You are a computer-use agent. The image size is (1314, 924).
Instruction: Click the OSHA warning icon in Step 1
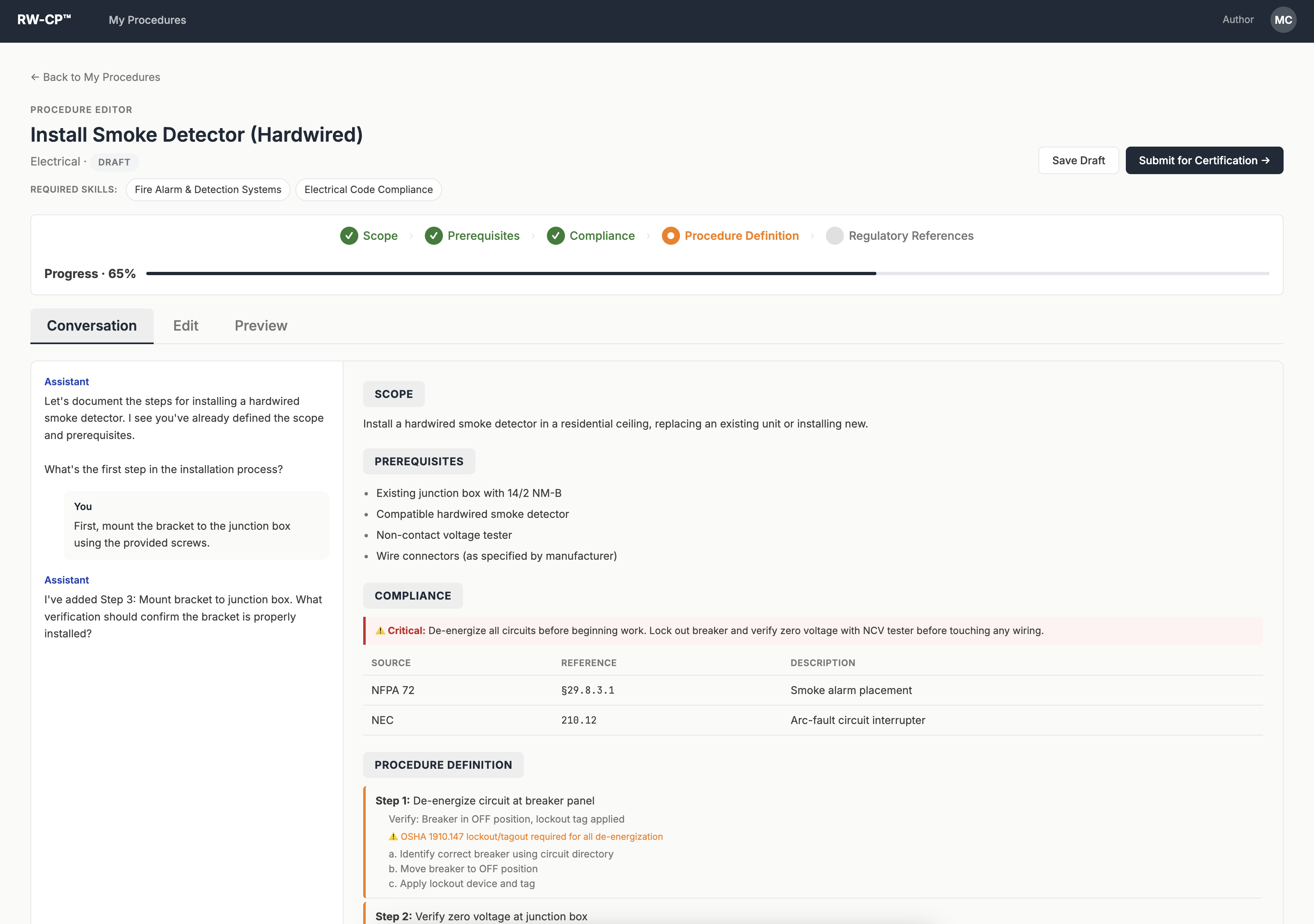coord(393,836)
